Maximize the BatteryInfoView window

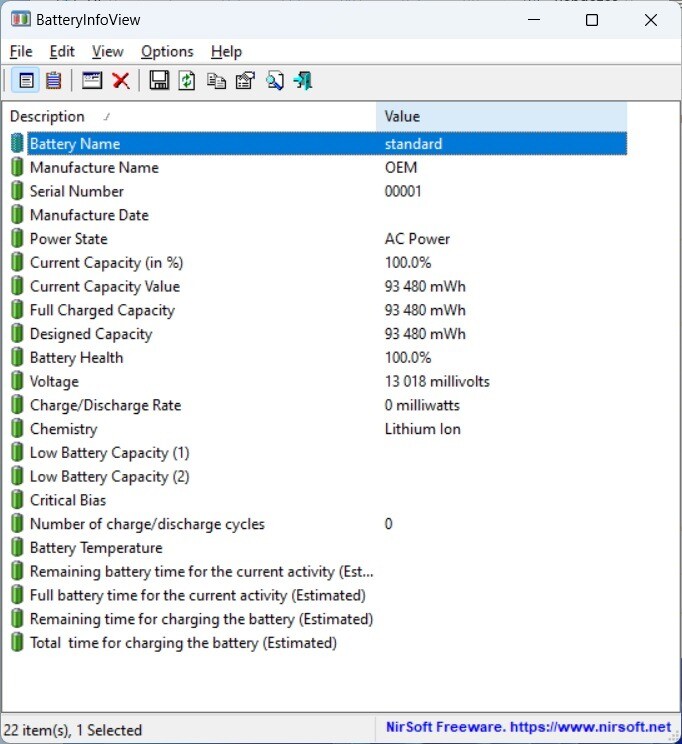pyautogui.click(x=592, y=20)
